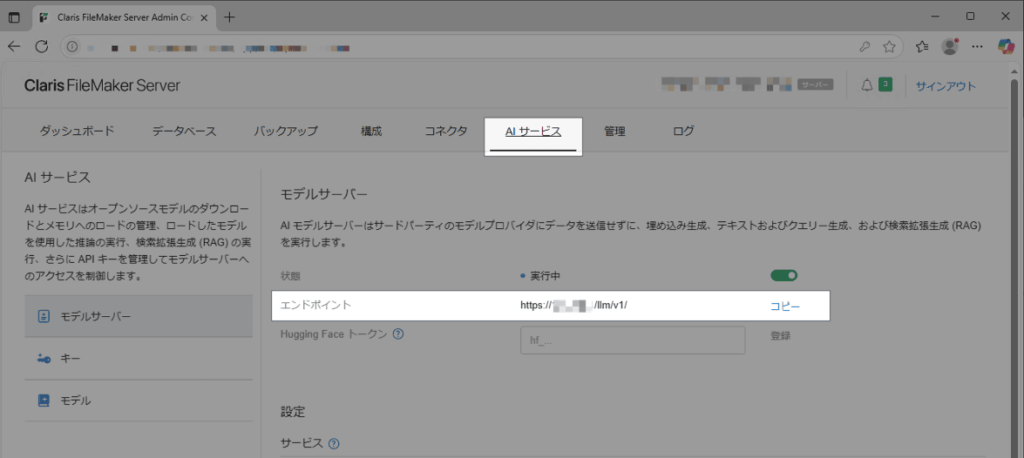Open the tab actions menu icon

tap(14, 17)
